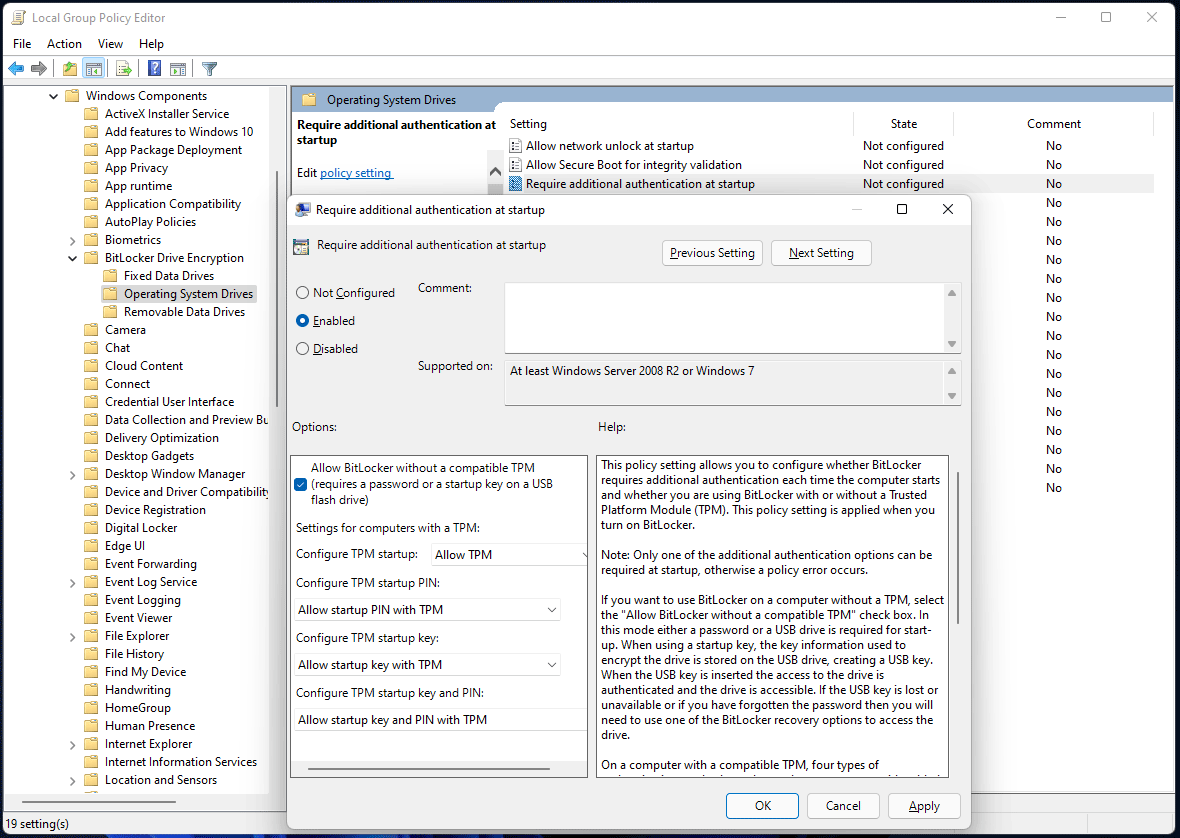The image size is (1180, 838).
Task: Select the App Privacy tree item
Action: pos(136,168)
